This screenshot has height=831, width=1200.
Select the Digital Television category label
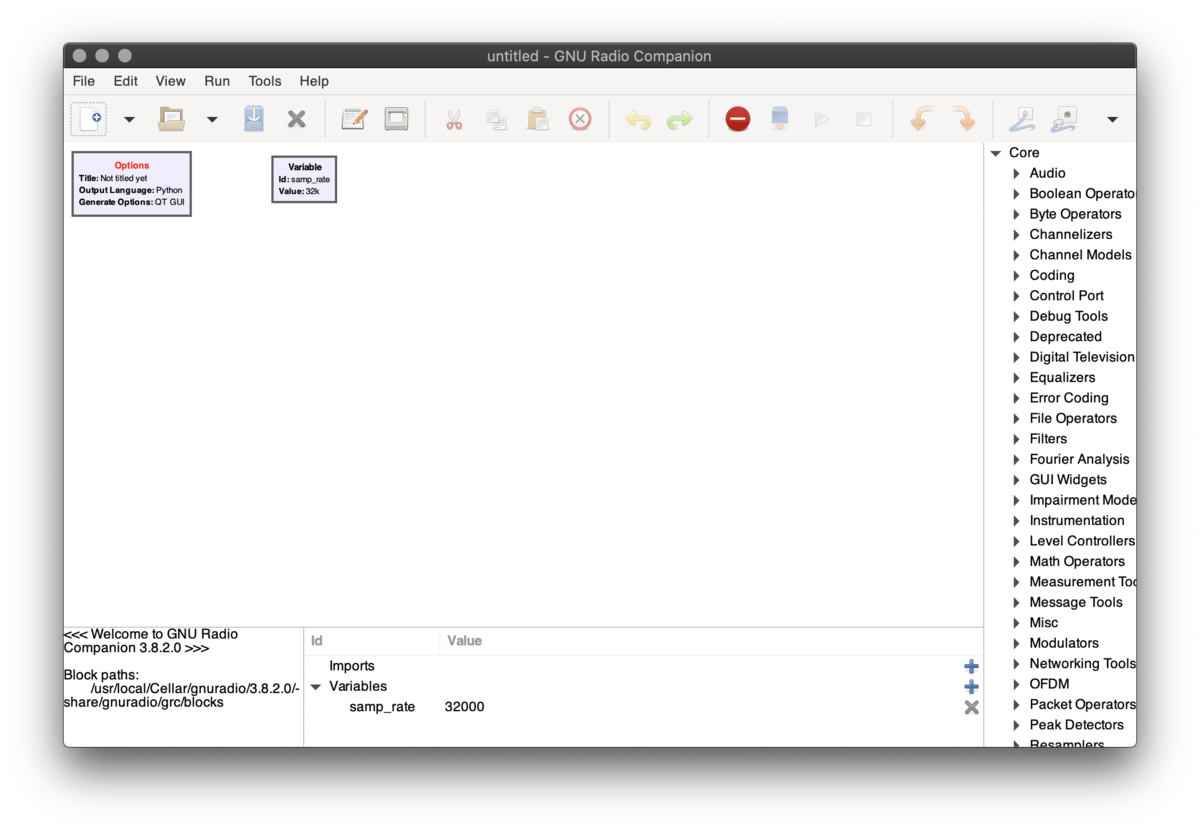pos(1082,357)
